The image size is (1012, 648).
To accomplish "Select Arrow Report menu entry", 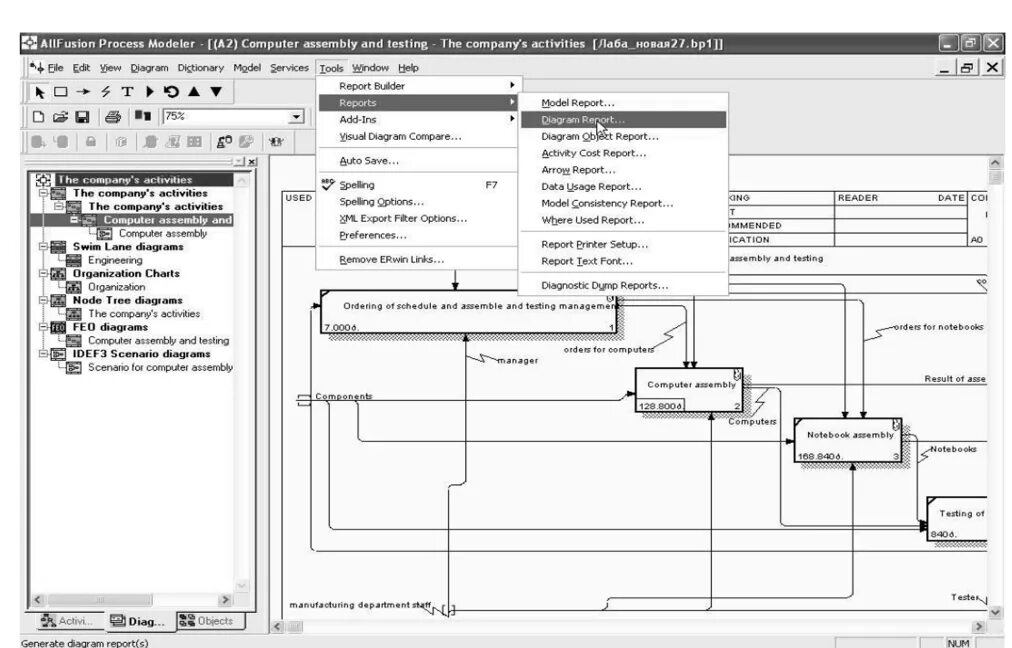I will pyautogui.click(x=623, y=170).
